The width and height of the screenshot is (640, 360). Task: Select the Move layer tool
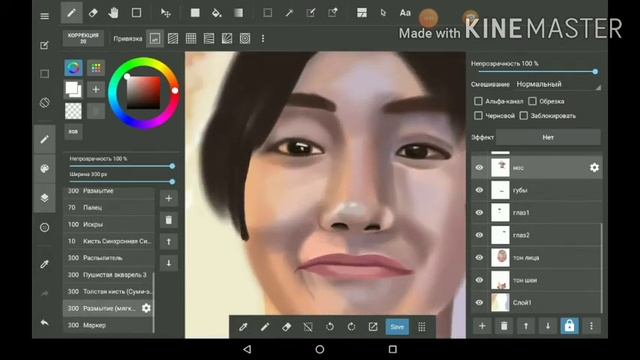[x=166, y=13]
